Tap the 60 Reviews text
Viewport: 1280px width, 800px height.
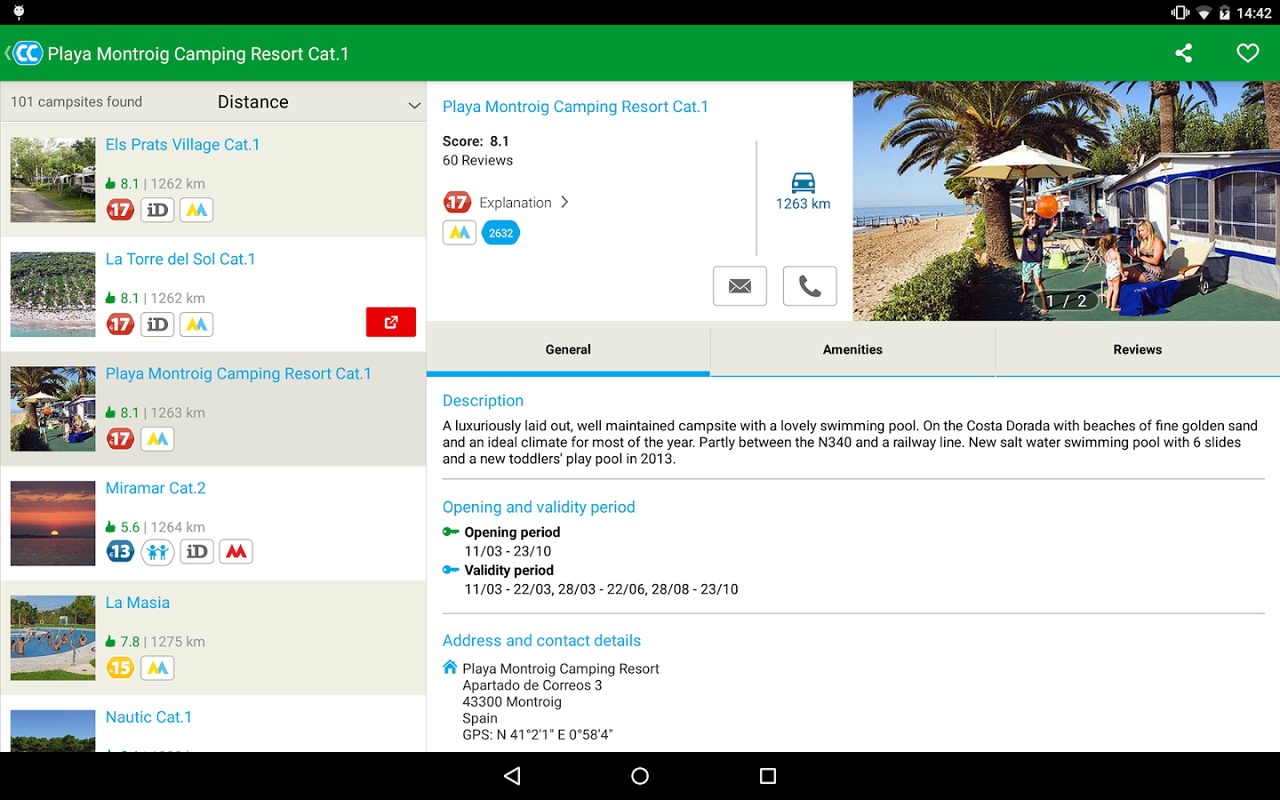tap(478, 160)
